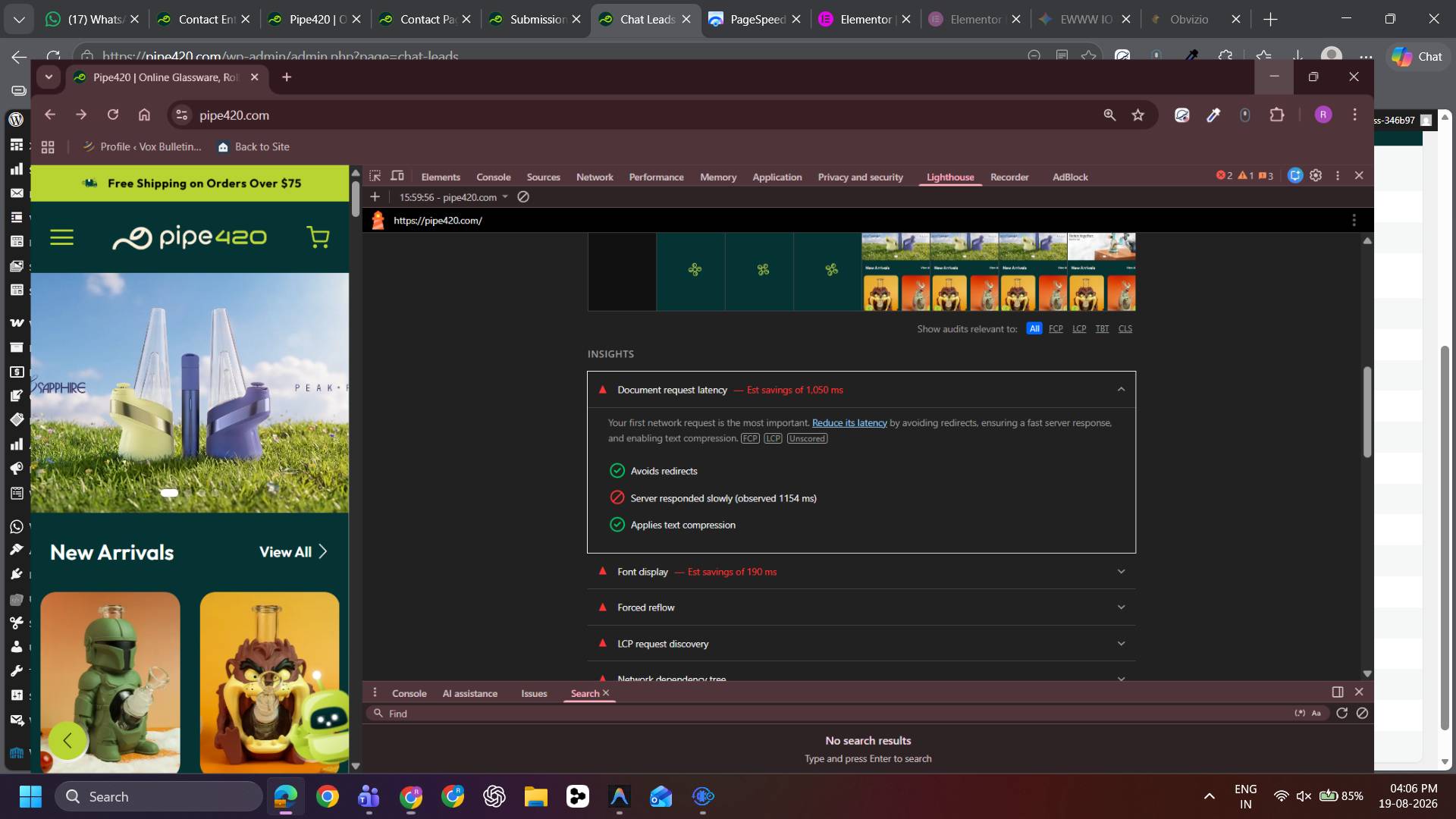This screenshot has height=819, width=1456.
Task: Open the Performance tab
Action: pos(656,177)
